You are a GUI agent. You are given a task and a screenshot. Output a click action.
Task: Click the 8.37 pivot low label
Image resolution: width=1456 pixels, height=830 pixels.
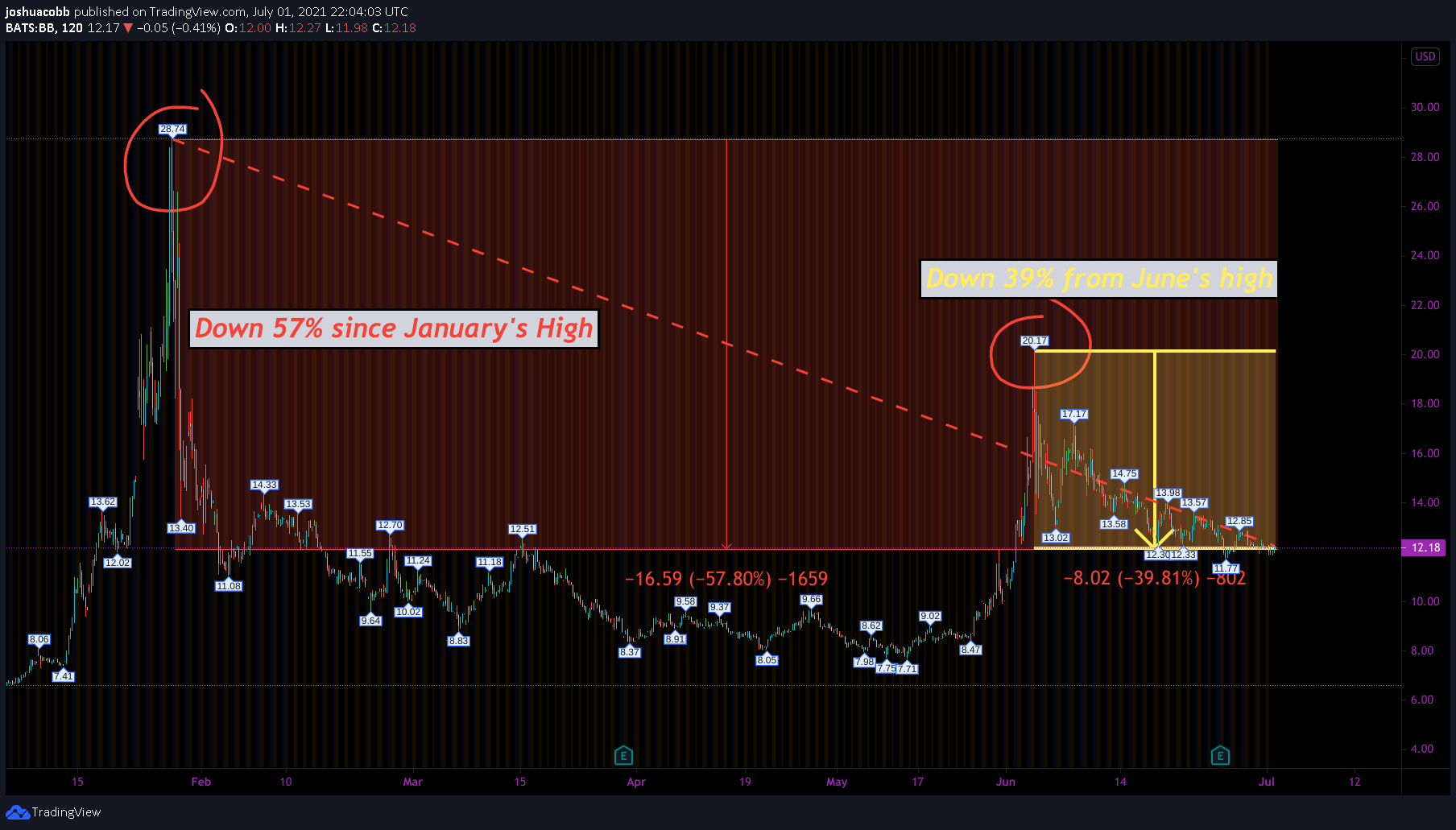pos(630,652)
